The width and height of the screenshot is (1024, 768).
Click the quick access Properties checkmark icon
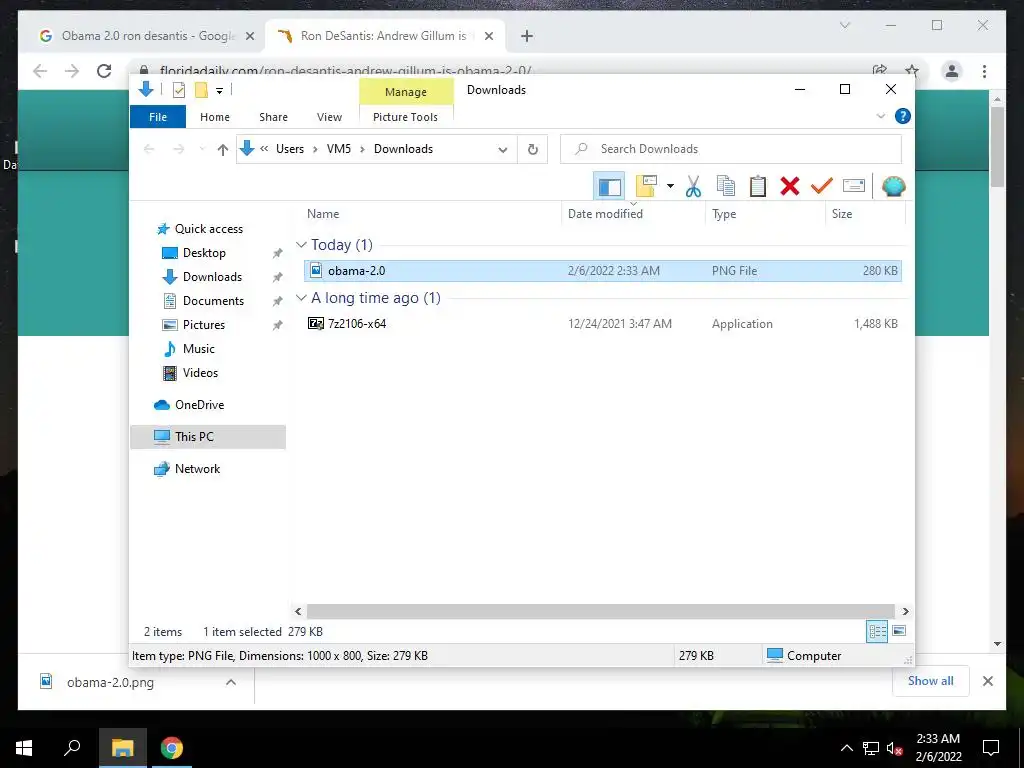[x=179, y=90]
